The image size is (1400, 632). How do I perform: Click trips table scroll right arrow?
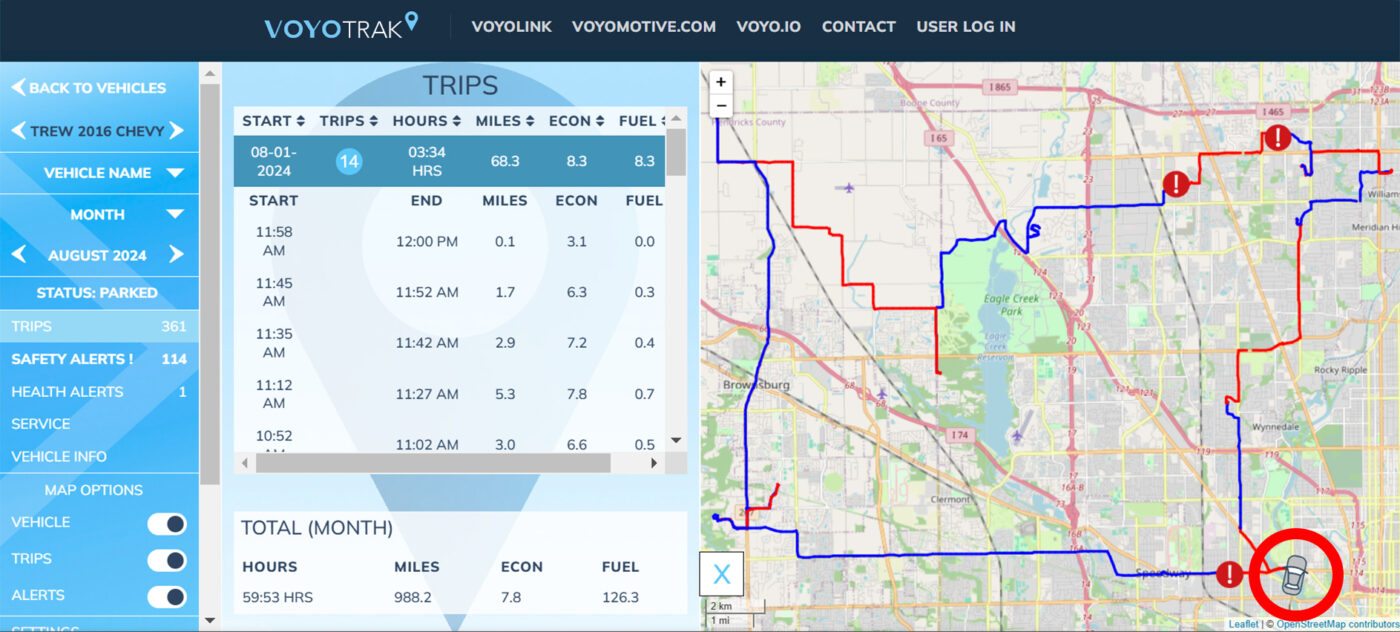pyautogui.click(x=654, y=464)
